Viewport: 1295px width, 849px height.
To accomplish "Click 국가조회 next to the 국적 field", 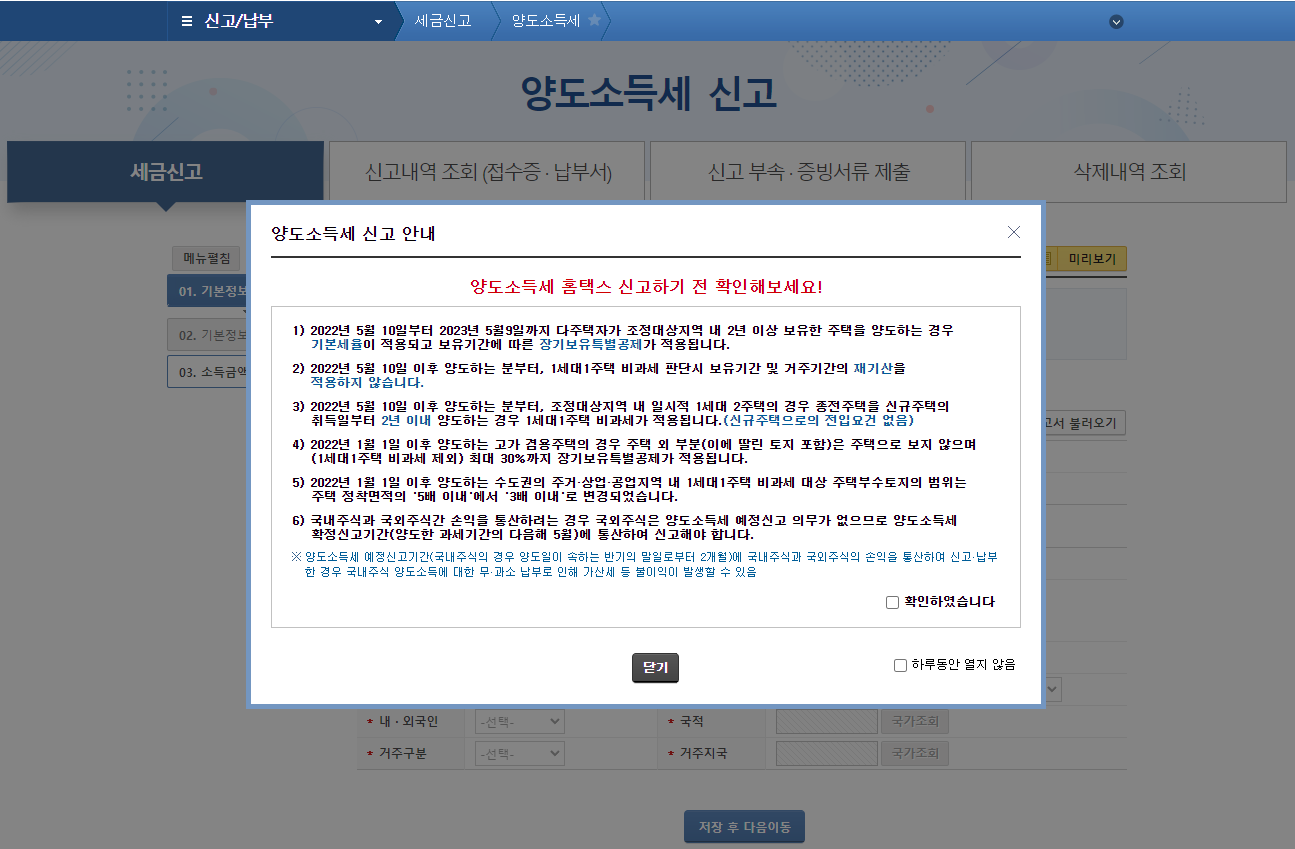I will [914, 720].
